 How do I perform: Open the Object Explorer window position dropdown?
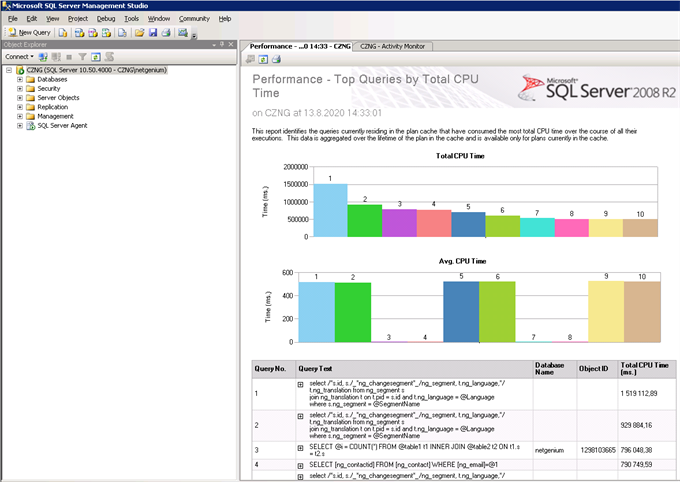coord(214,44)
